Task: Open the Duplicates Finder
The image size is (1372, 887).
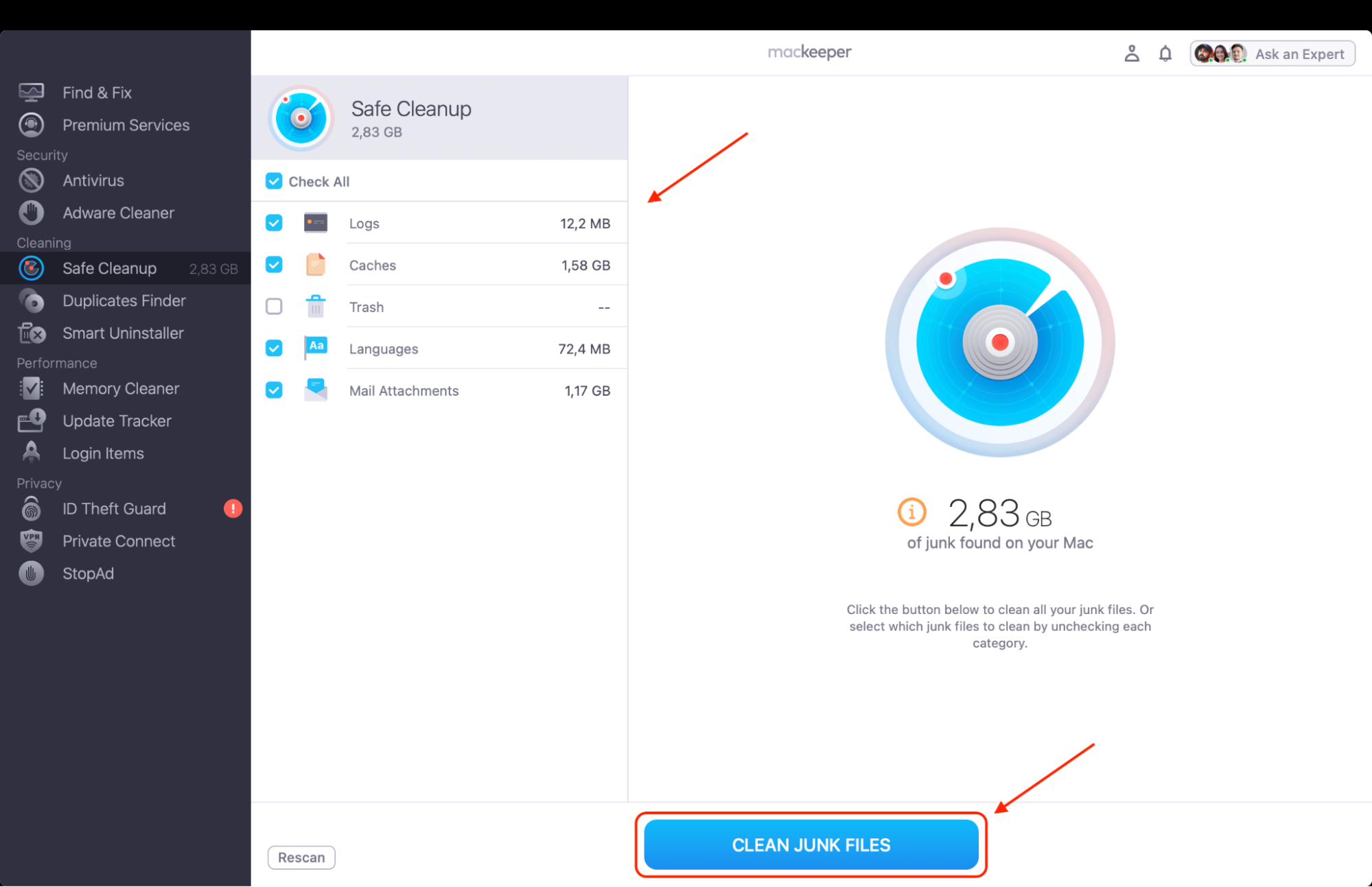Action: pyautogui.click(x=124, y=300)
